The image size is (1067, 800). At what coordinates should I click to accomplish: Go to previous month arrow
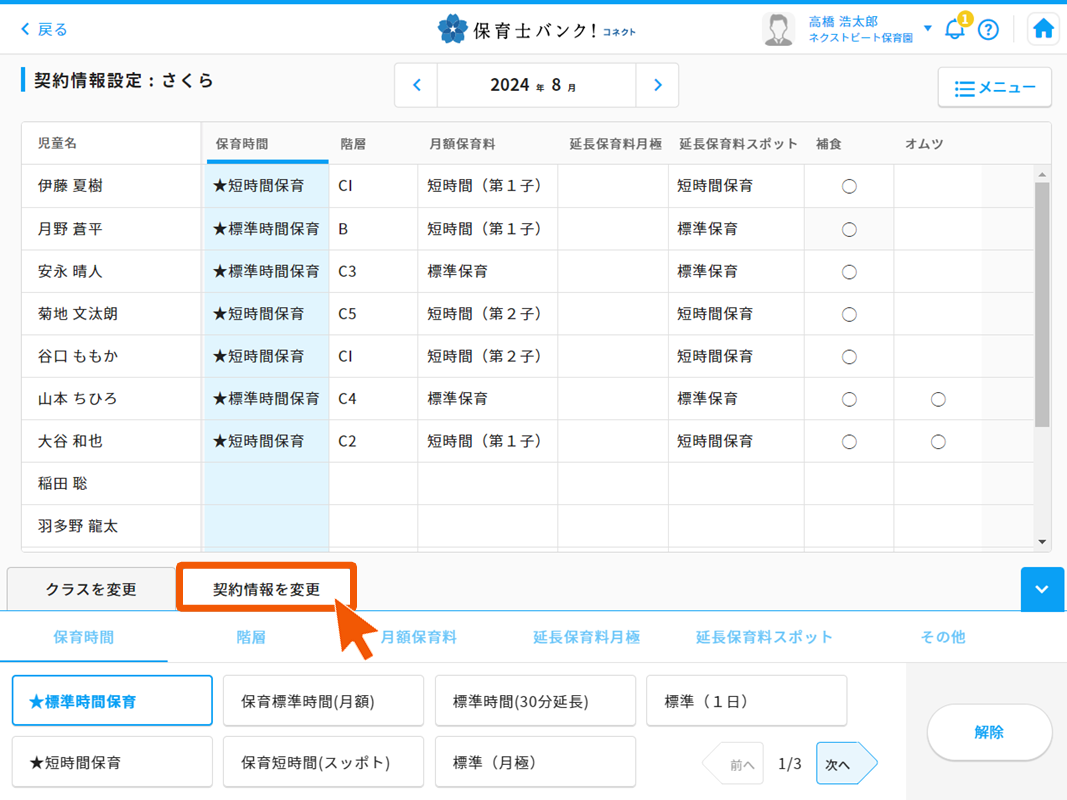(417, 85)
